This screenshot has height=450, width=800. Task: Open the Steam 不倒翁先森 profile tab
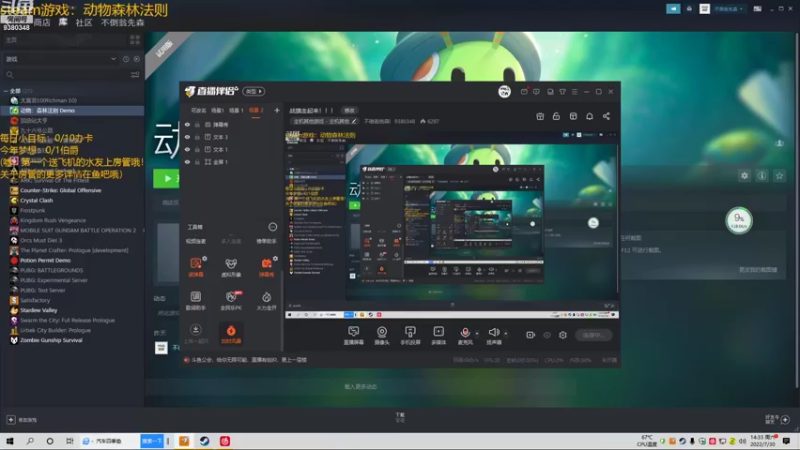coord(122,22)
